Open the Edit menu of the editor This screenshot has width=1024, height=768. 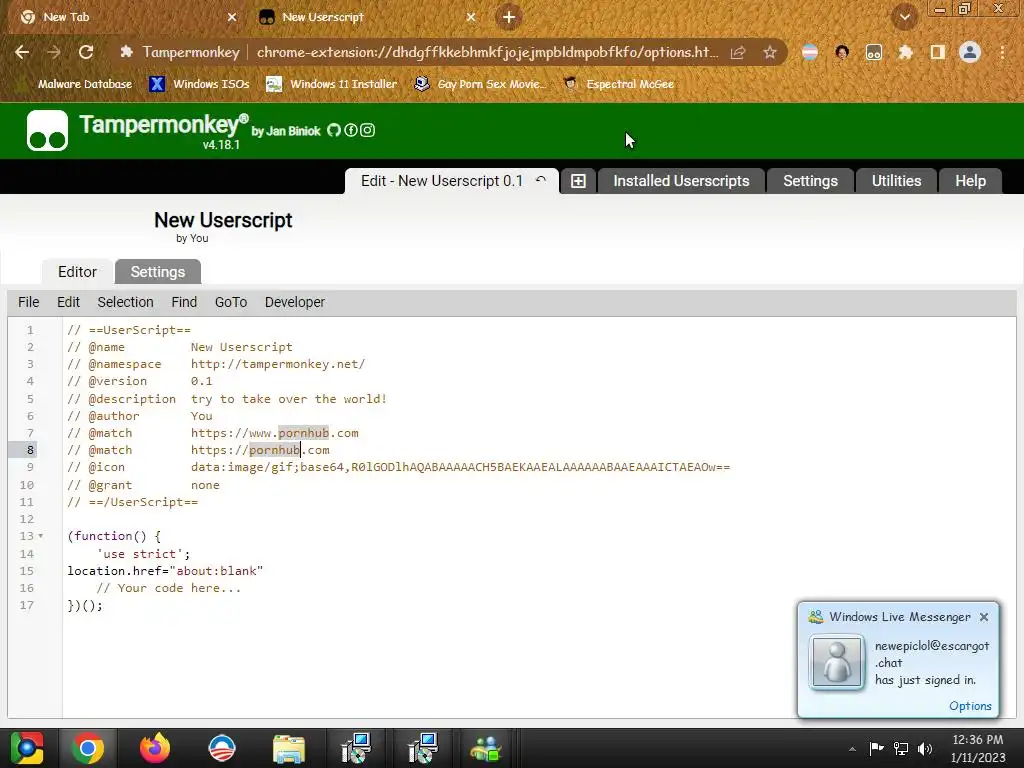coord(68,302)
